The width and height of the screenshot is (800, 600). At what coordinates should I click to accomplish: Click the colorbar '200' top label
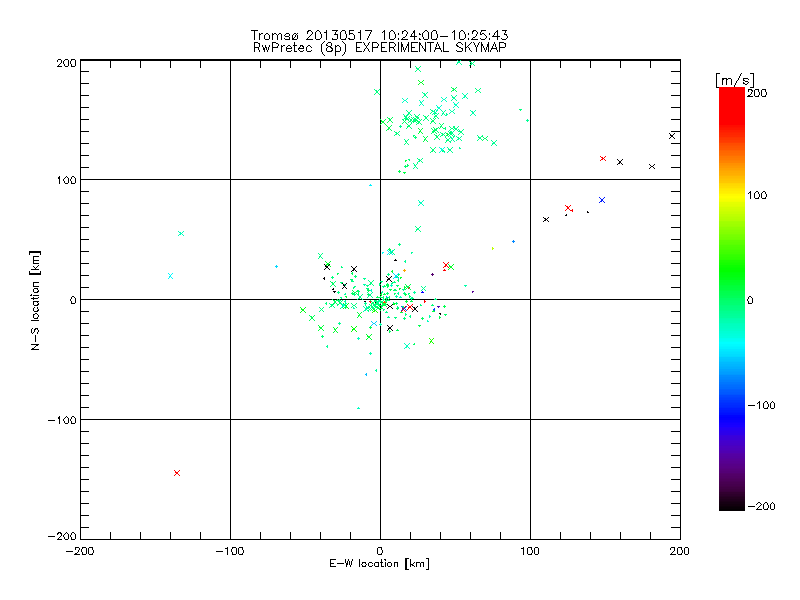pos(757,93)
